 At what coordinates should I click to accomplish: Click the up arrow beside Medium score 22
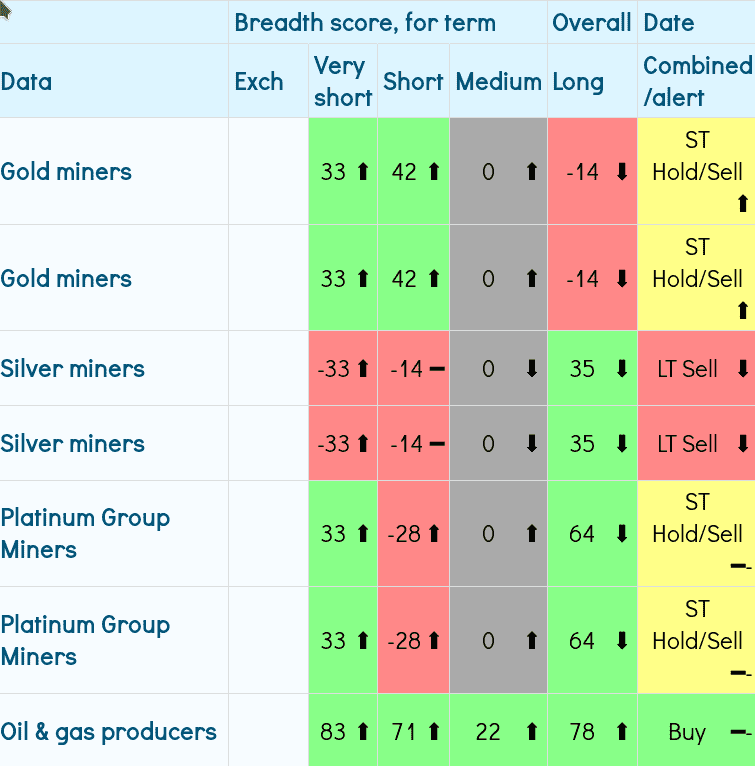point(531,733)
